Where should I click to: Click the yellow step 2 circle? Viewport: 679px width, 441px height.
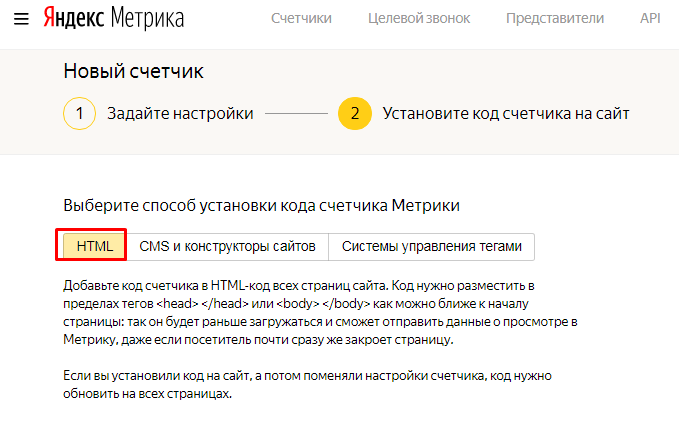(354, 114)
